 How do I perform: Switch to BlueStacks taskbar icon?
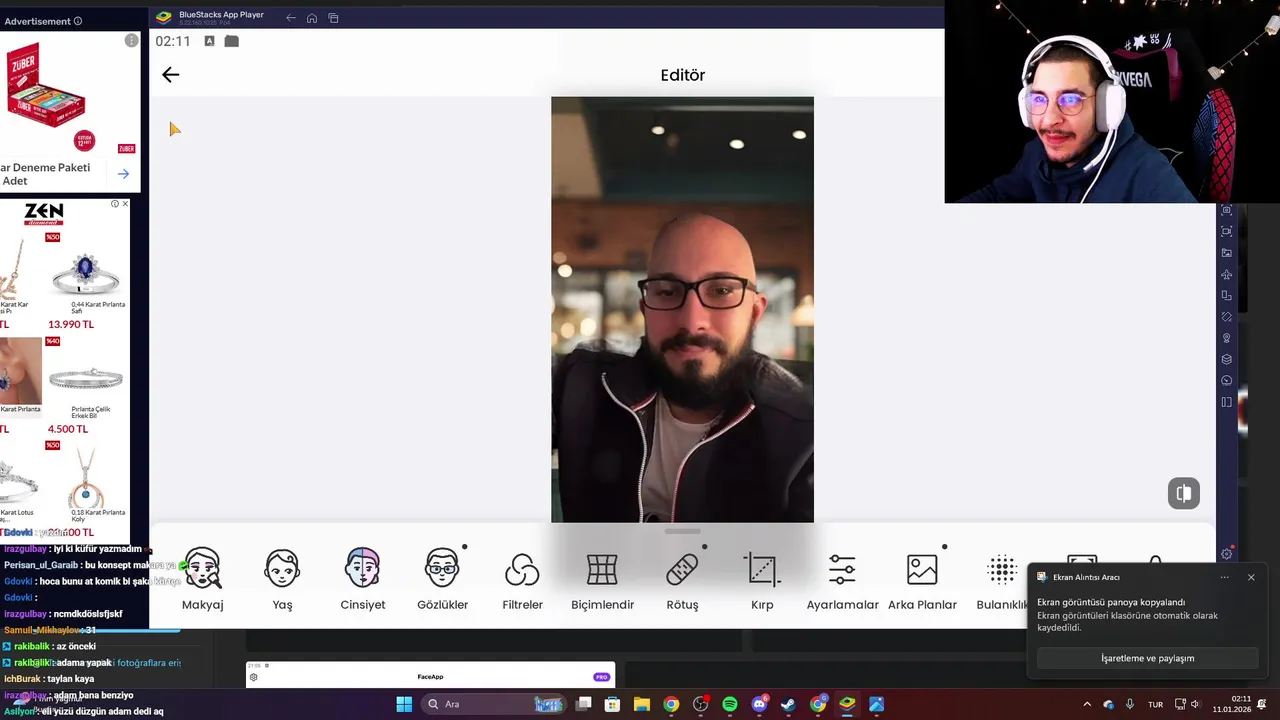tap(847, 704)
